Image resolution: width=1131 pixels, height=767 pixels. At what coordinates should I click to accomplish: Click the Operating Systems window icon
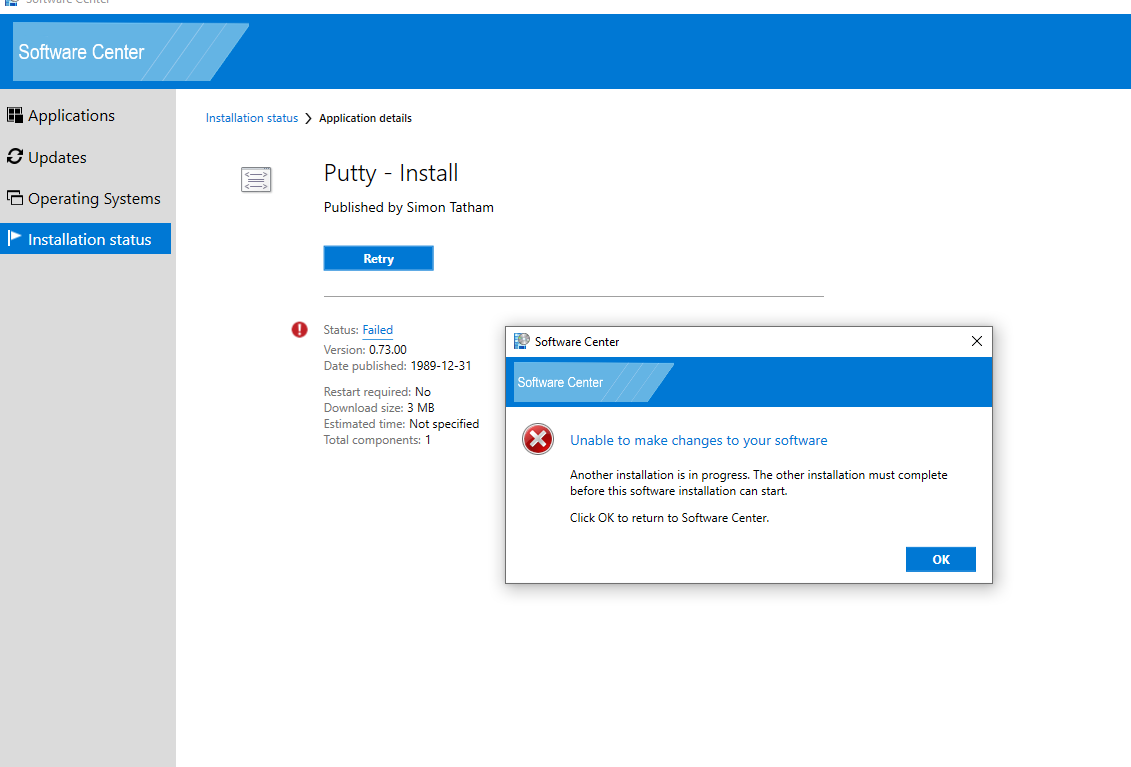(14, 197)
